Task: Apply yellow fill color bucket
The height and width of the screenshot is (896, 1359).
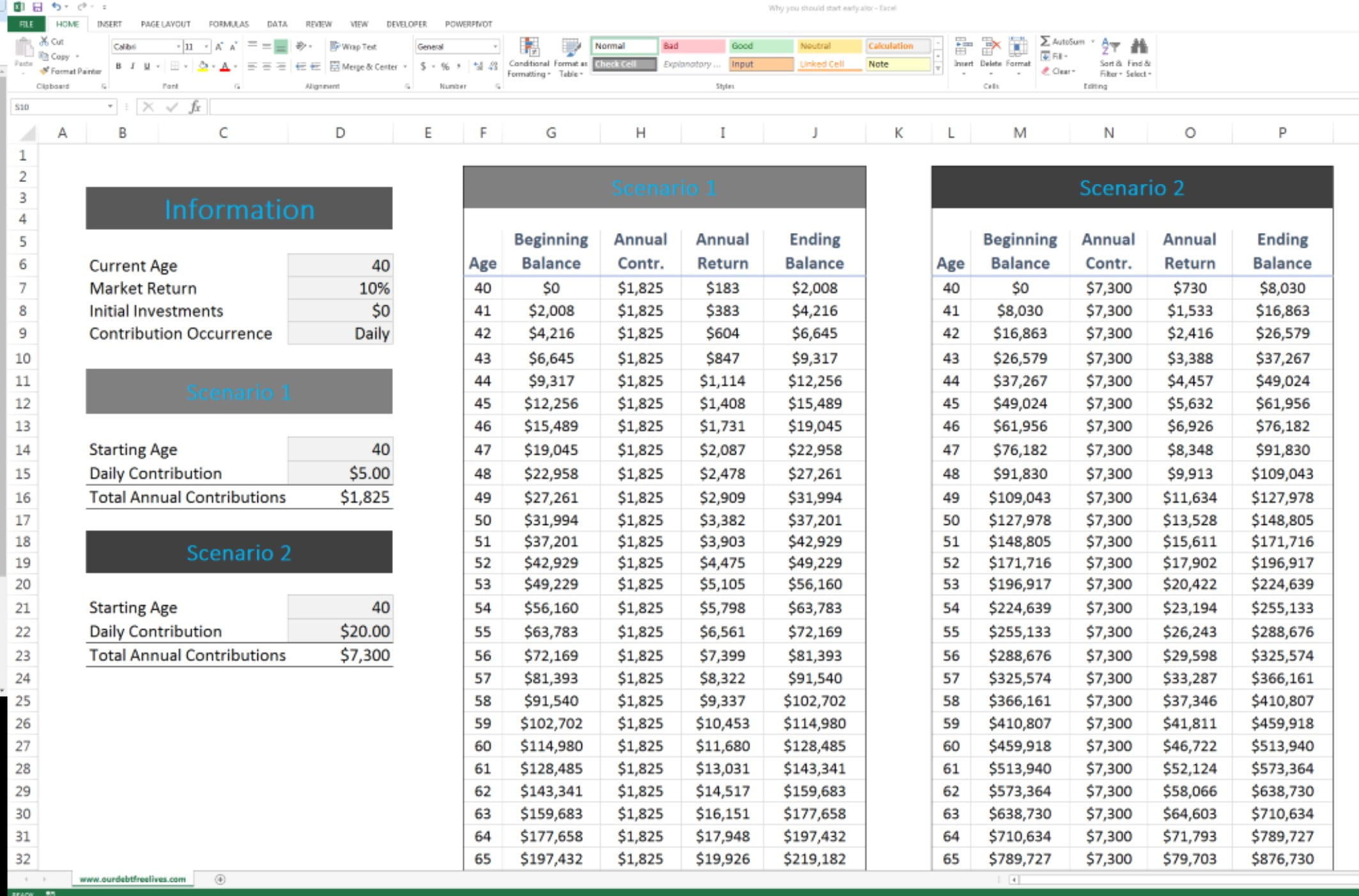Action: point(203,66)
